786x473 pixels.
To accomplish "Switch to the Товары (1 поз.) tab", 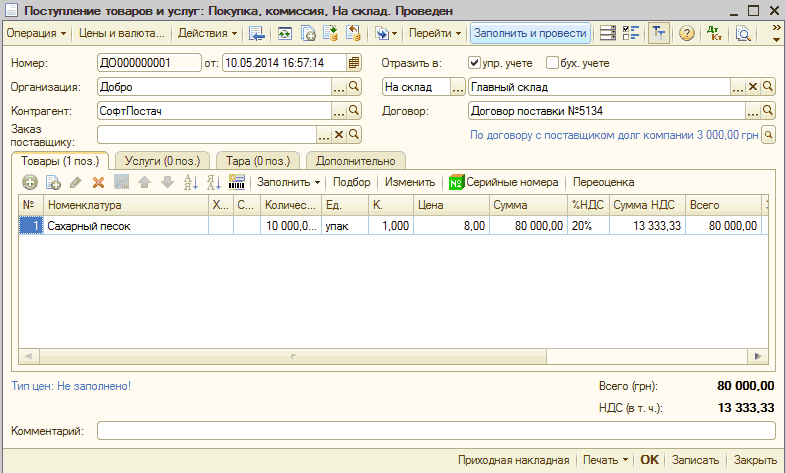I will click(60, 161).
